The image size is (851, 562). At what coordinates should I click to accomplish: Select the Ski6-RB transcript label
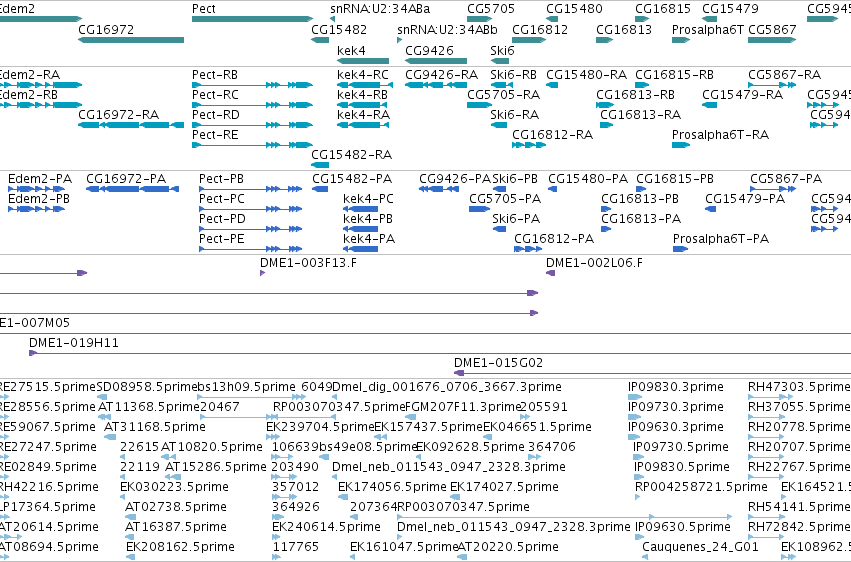pyautogui.click(x=513, y=74)
